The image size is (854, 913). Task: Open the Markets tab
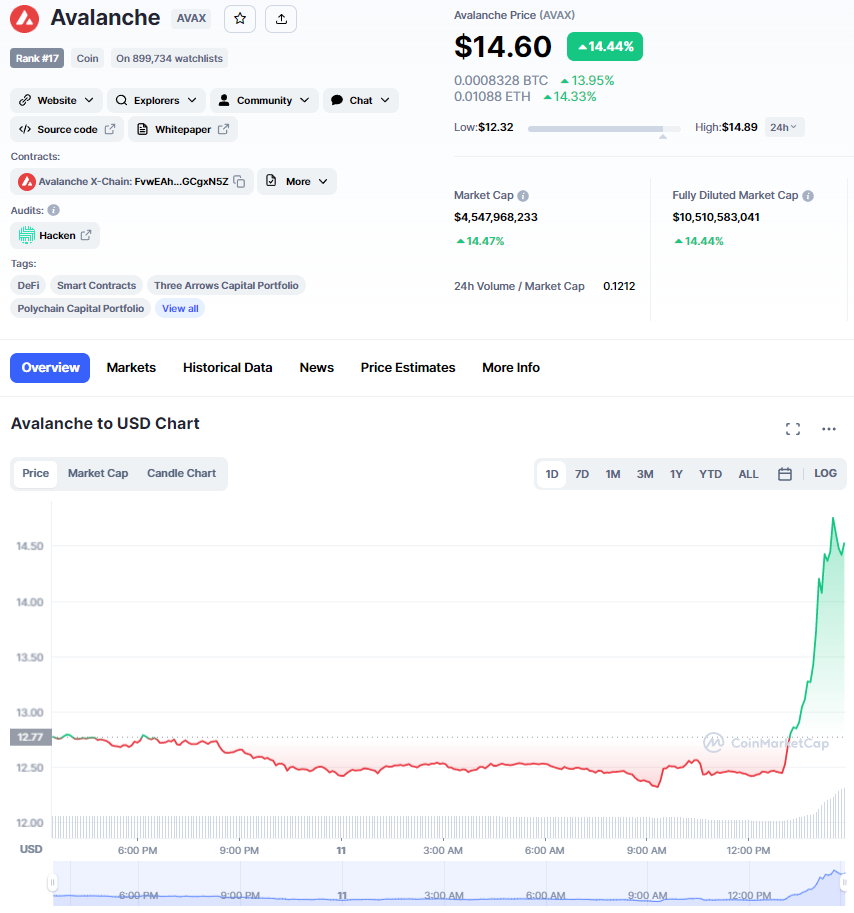131,368
